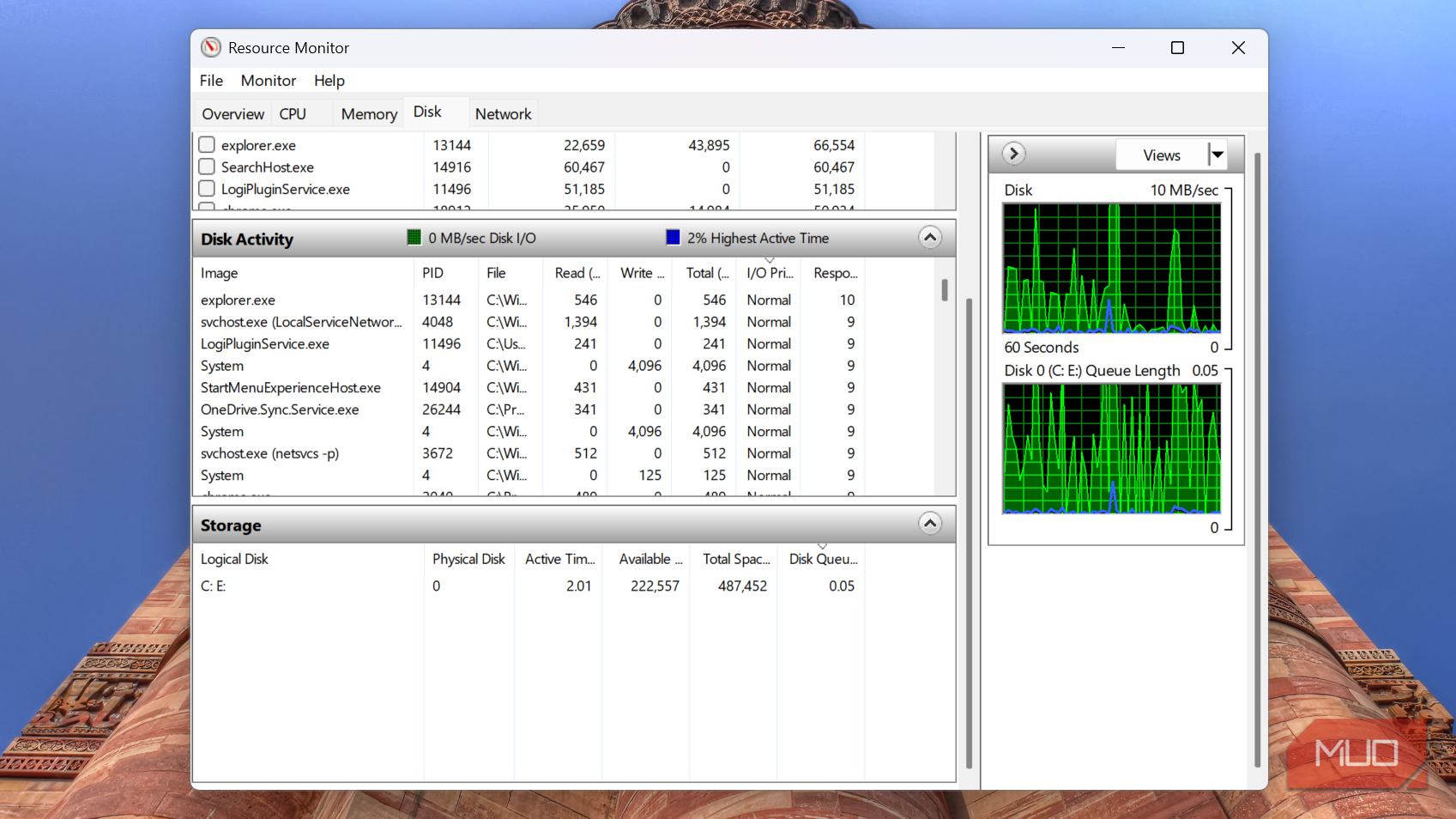Select svchost.exe (netsvcs -p) row

(529, 453)
